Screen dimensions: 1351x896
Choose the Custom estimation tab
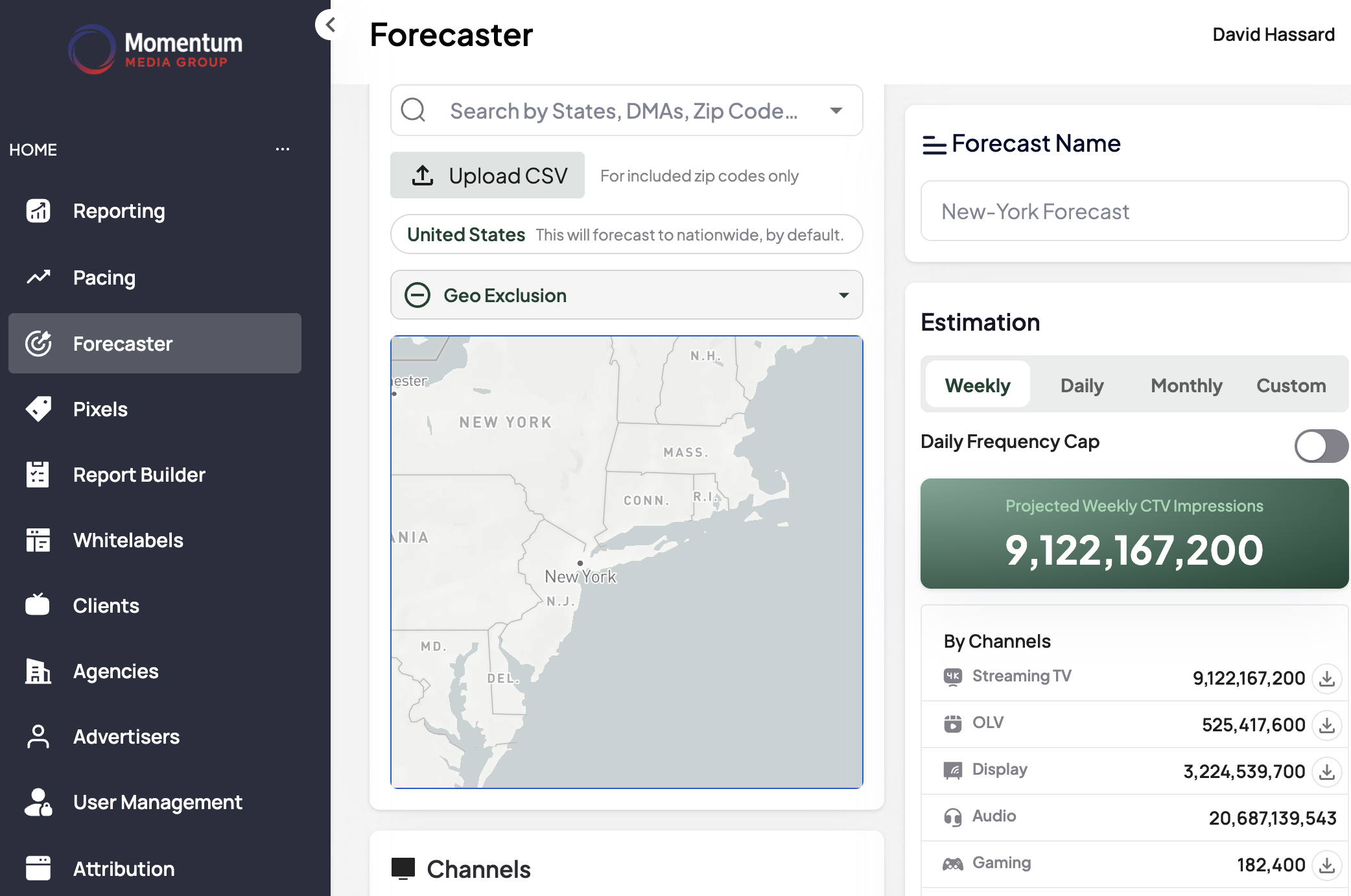coord(1291,386)
